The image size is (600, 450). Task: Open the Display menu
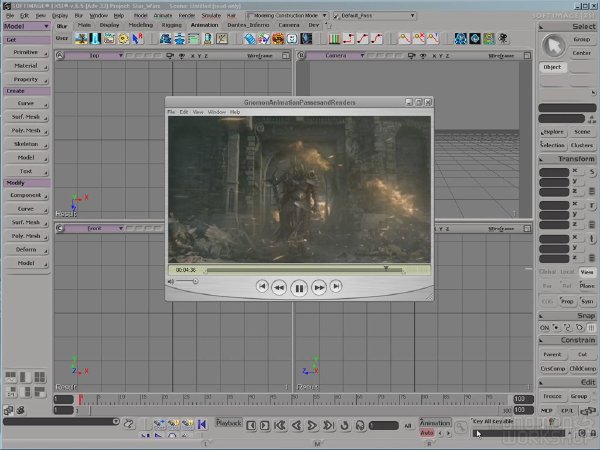pos(60,16)
